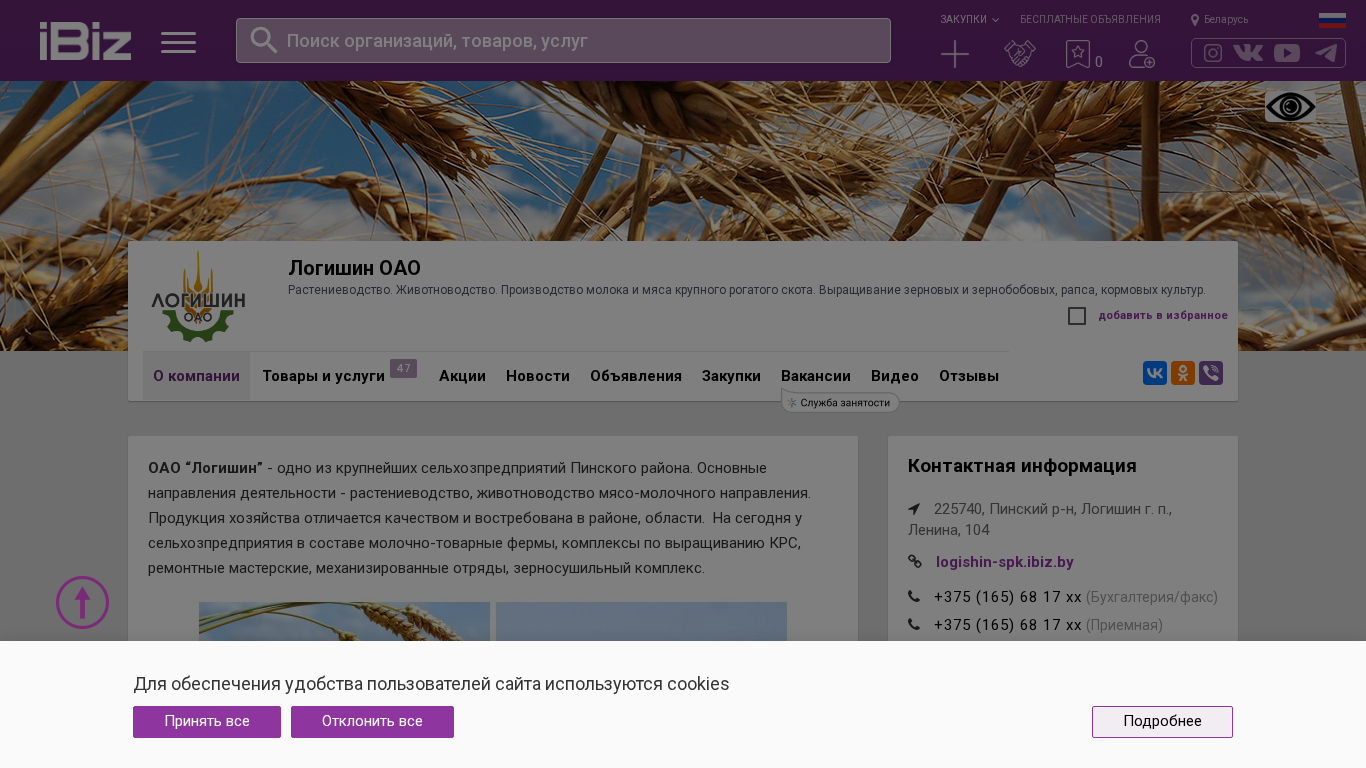Click the Бухгалтерия/факс phone number

1008,597
